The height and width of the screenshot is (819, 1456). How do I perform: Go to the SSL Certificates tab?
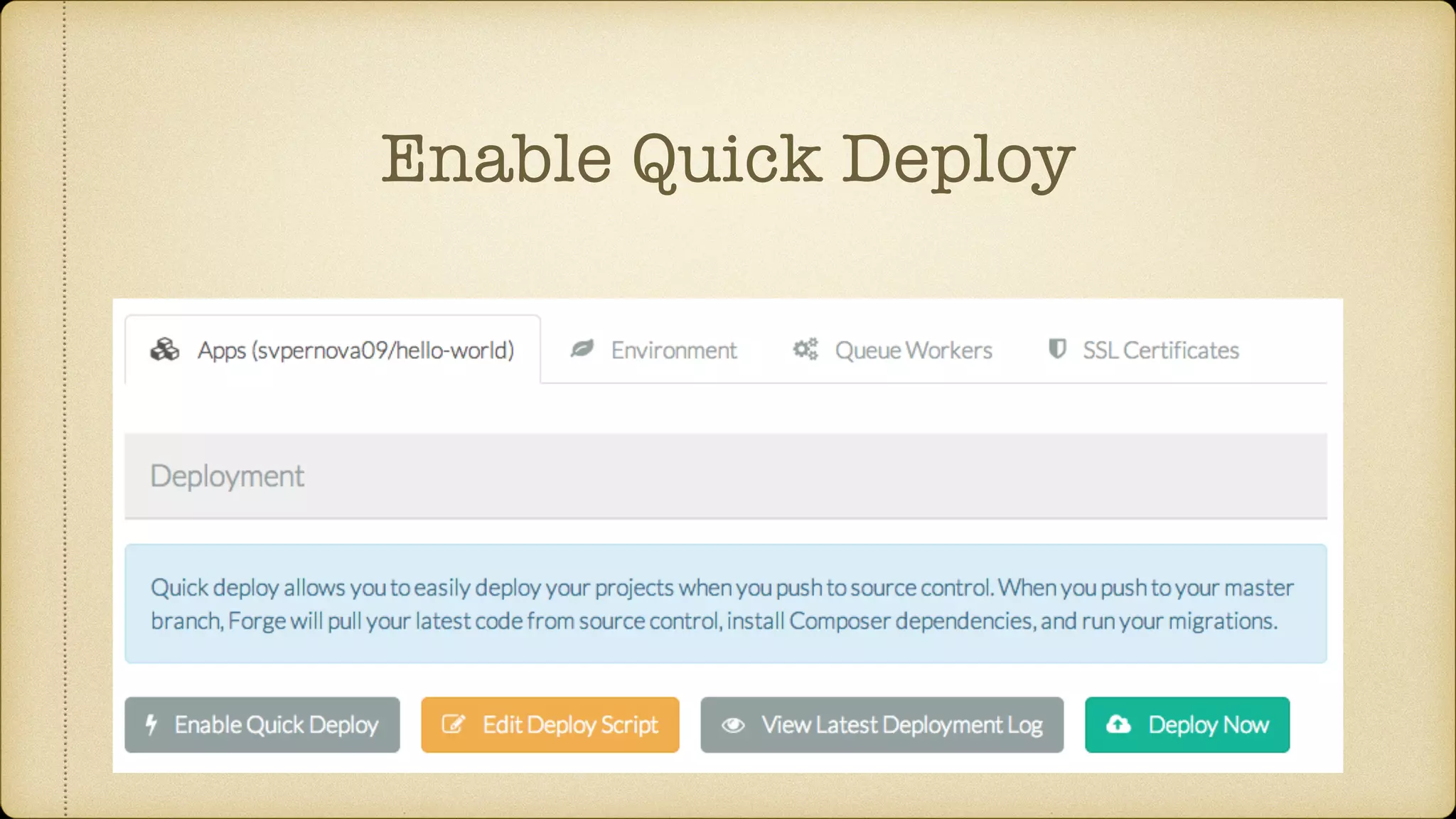[1143, 350]
